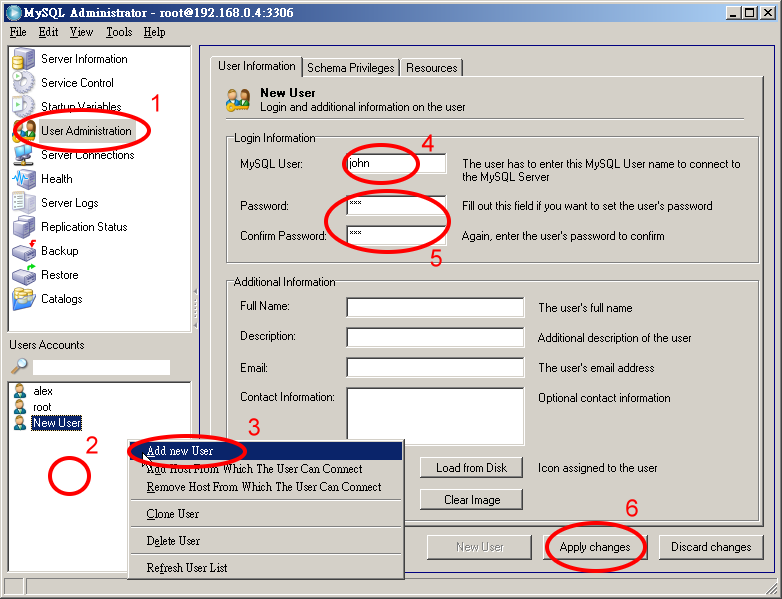Image resolution: width=782 pixels, height=599 pixels.
Task: Select the alex user account
Action: pos(42,392)
